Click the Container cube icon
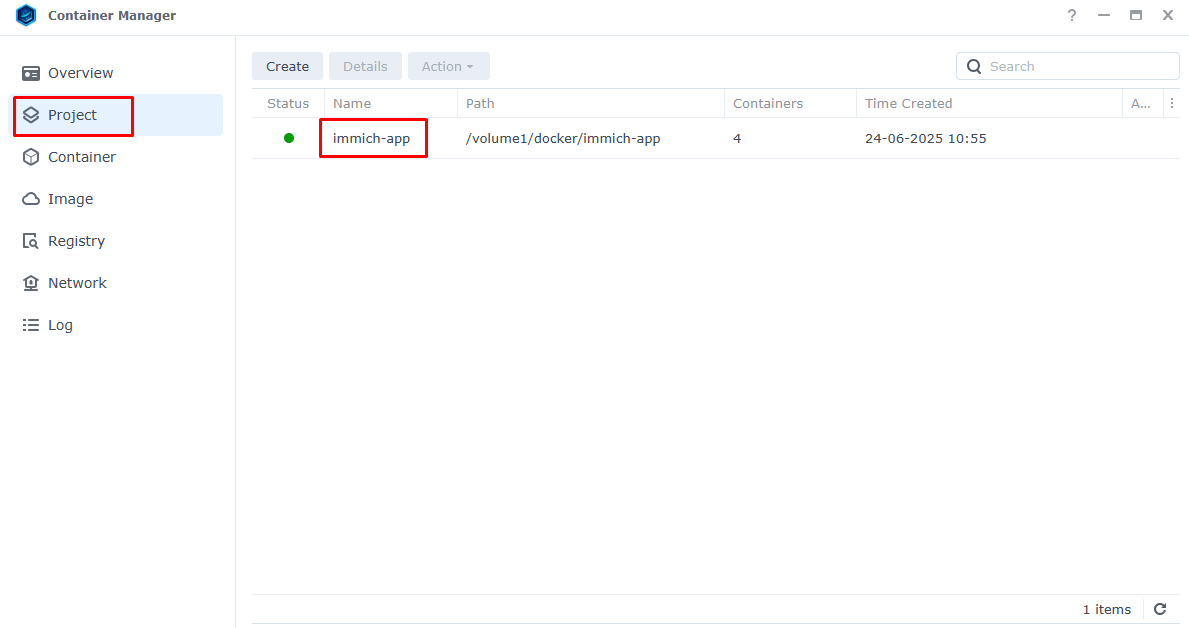Image resolution: width=1189 pixels, height=628 pixels. pos(31,157)
